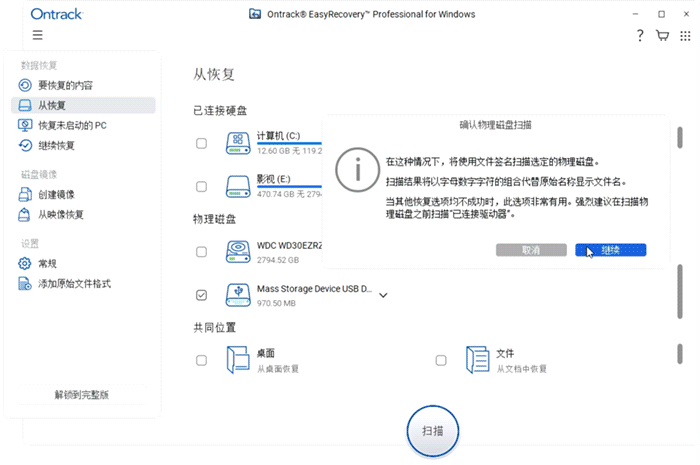
Task: Click the 继续恢复 clock icon
Action: [25, 145]
